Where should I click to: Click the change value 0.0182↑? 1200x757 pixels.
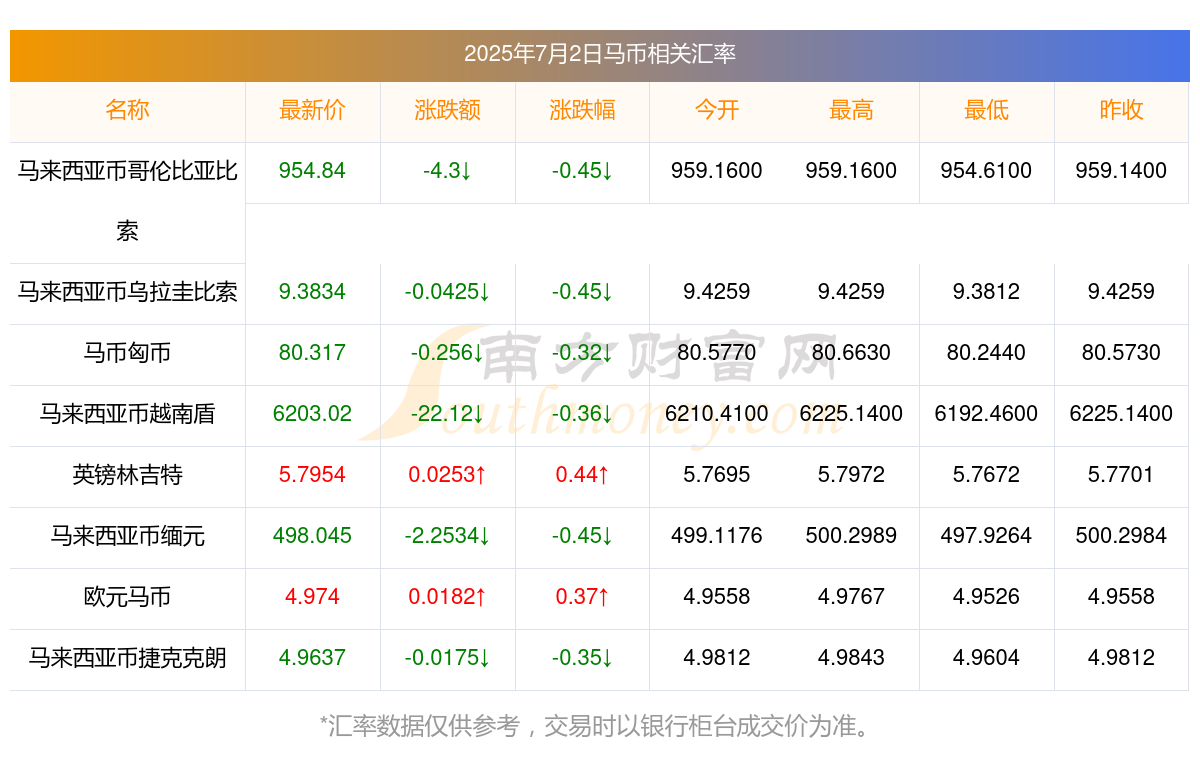coord(447,597)
